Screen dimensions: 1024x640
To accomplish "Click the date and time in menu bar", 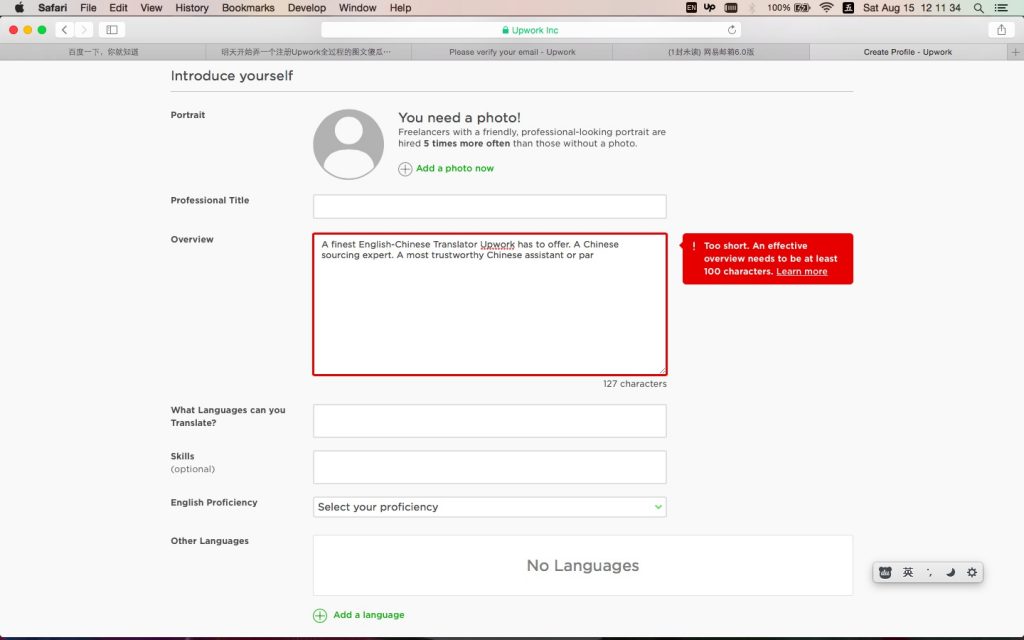I will (912, 8).
